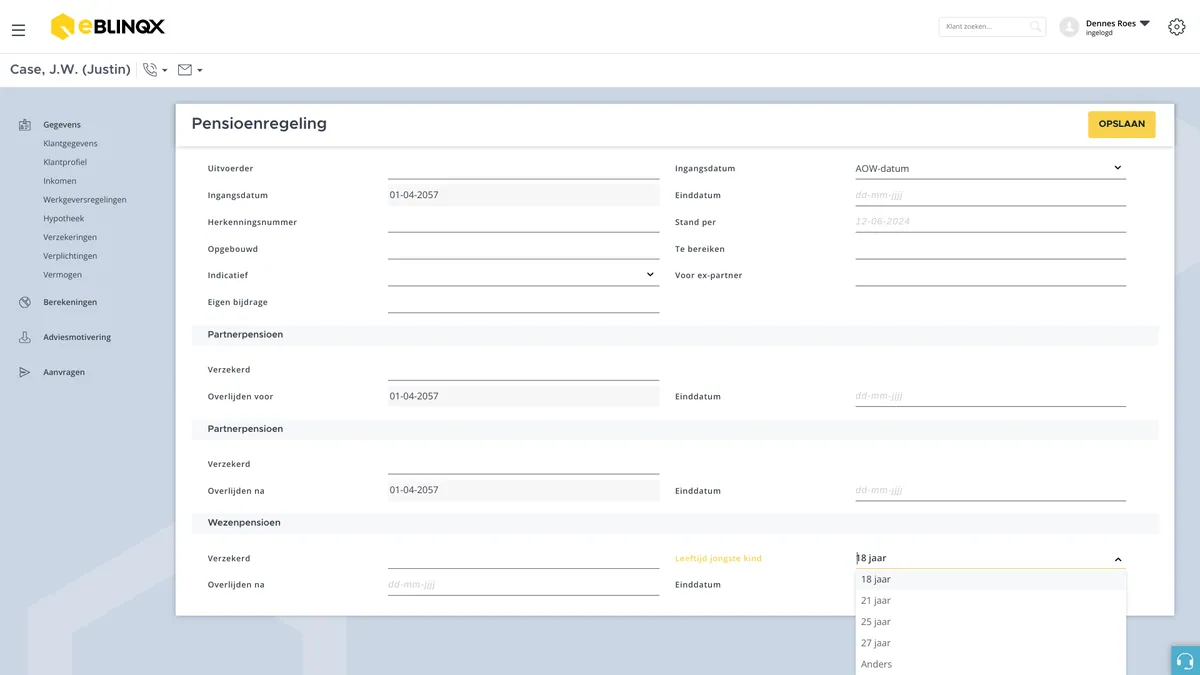
Task: Expand the phone options arrow
Action: (x=165, y=71)
